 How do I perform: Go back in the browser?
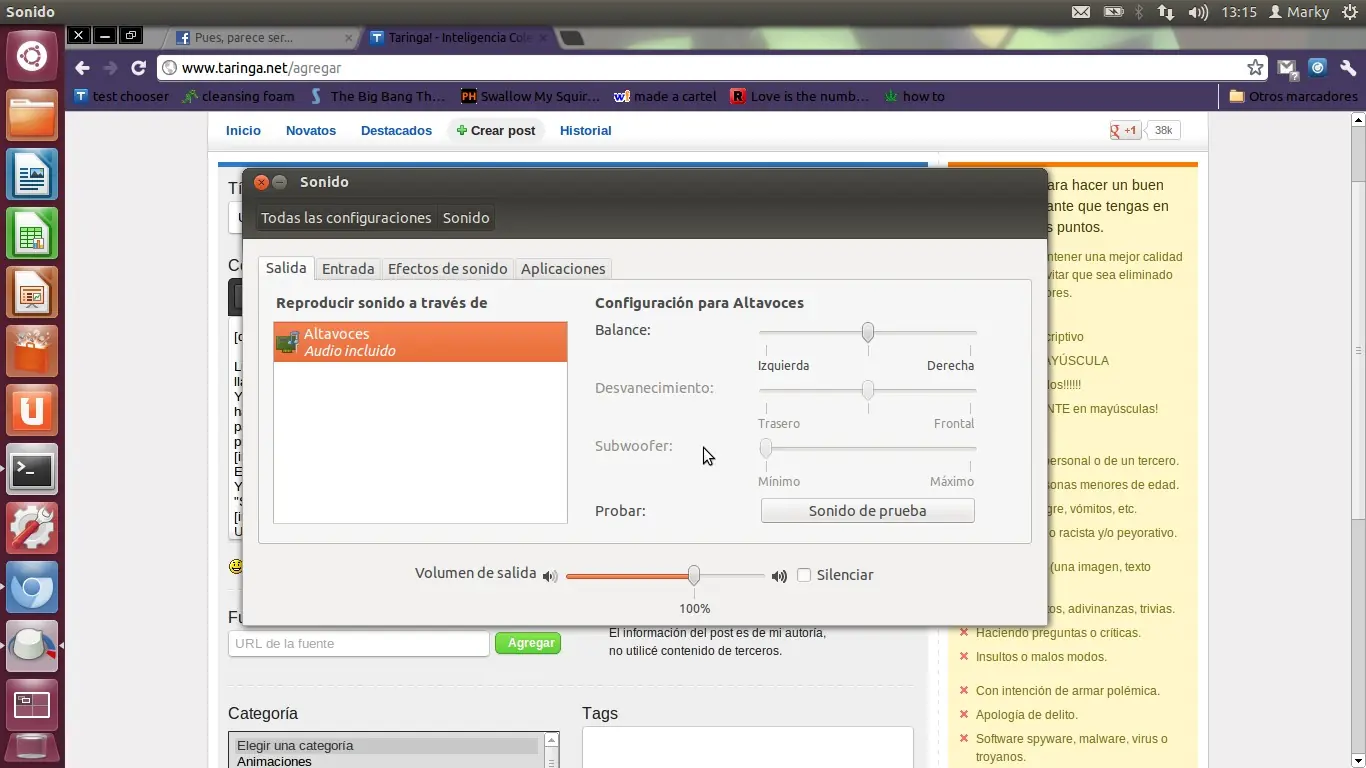click(82, 68)
